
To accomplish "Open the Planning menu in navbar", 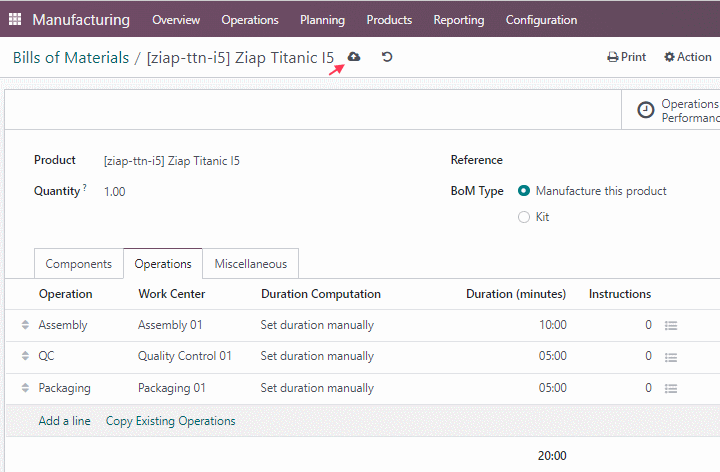I will [322, 20].
